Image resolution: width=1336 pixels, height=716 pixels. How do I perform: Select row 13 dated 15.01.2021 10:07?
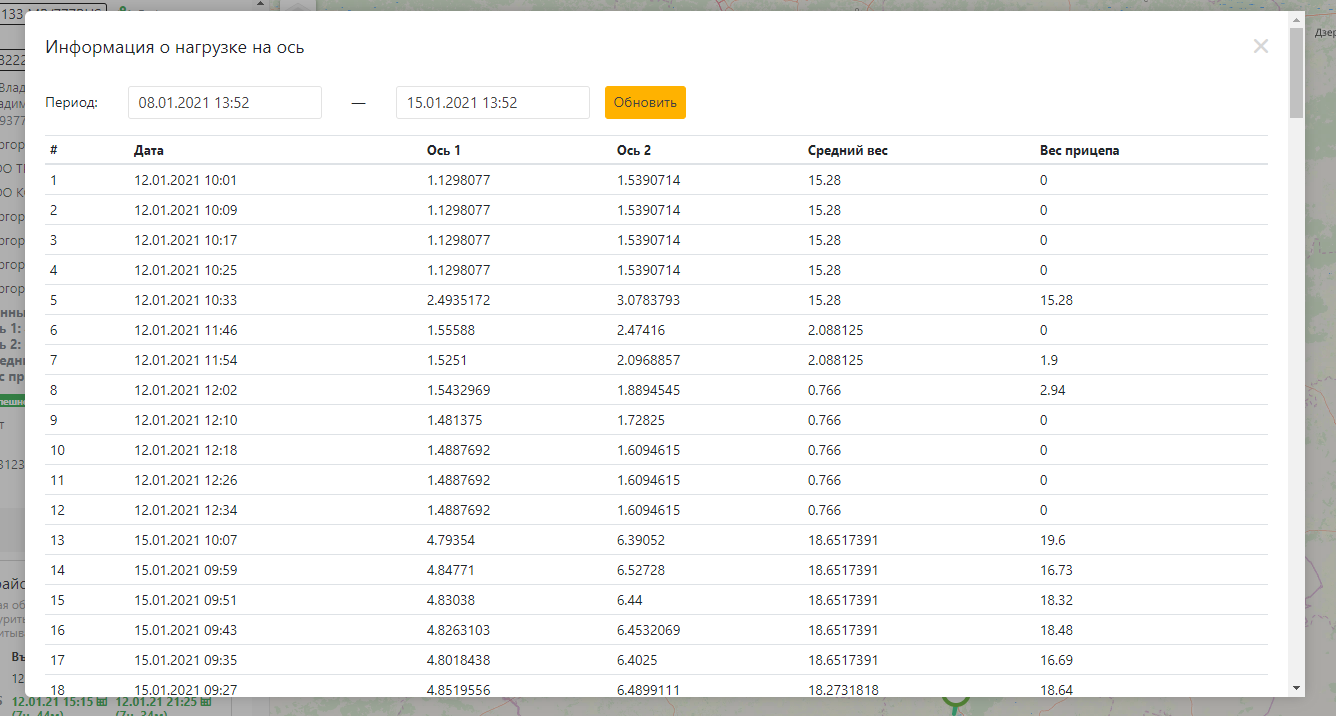(x=657, y=540)
